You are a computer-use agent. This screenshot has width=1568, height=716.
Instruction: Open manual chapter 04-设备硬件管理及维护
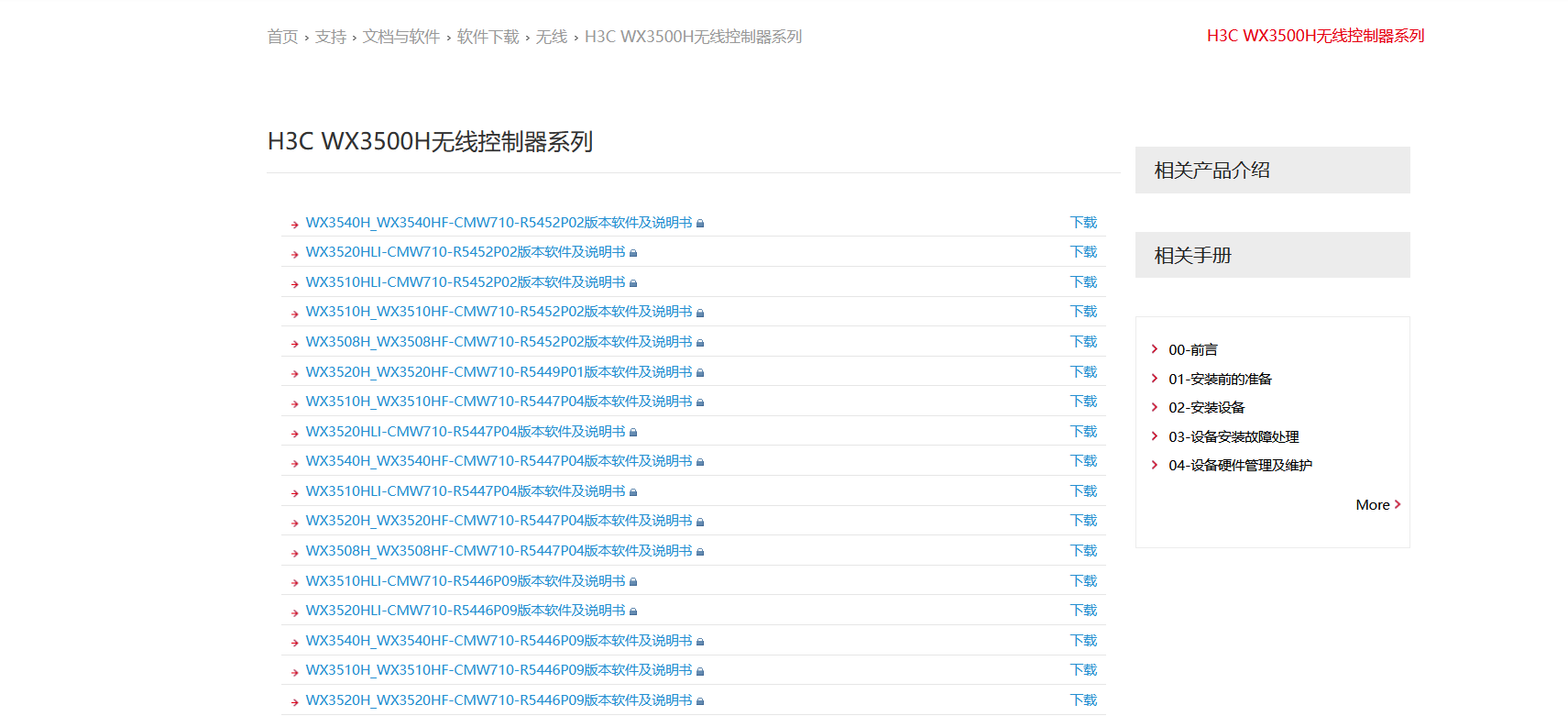pos(1240,465)
